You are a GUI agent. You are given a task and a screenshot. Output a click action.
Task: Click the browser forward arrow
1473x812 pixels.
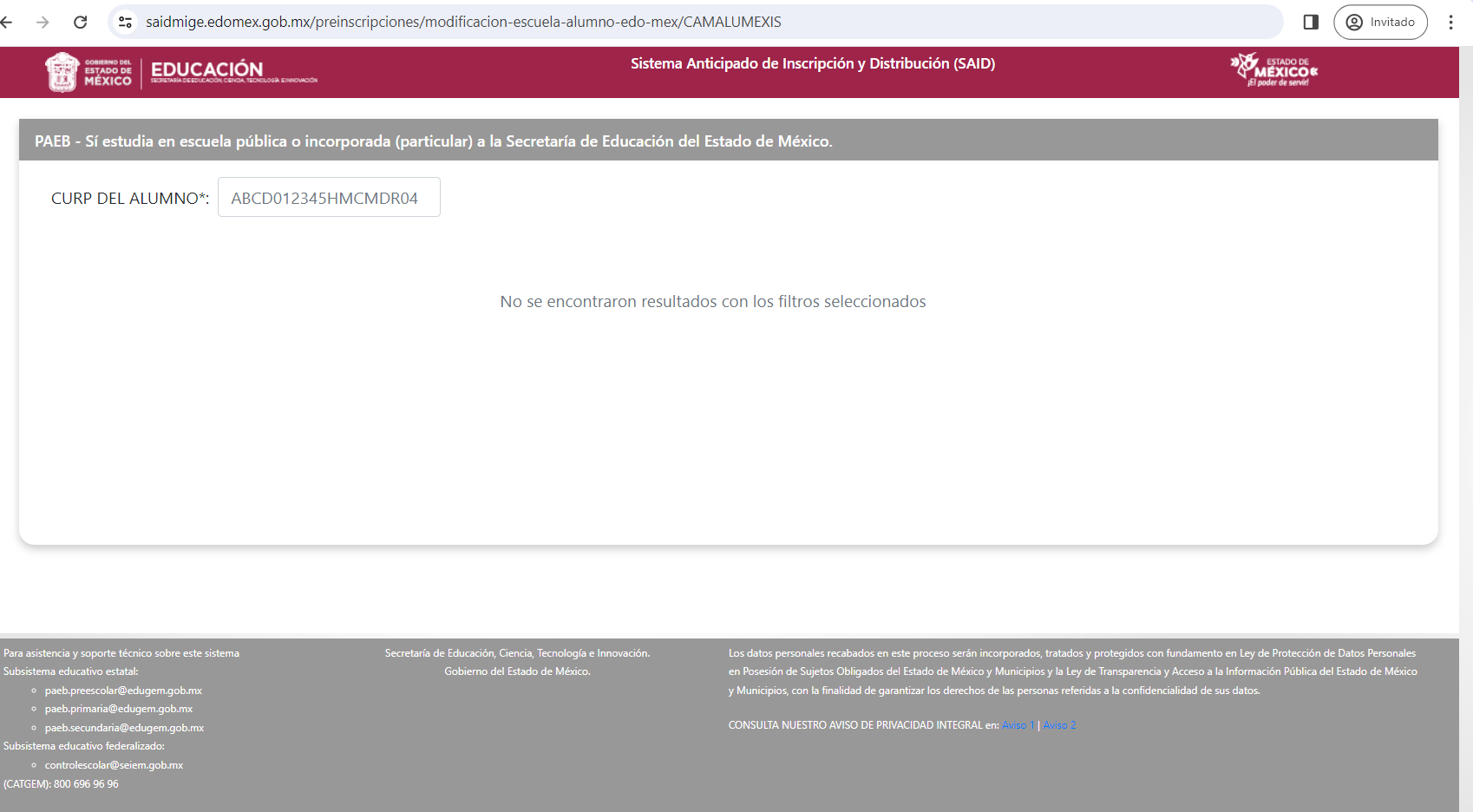(43, 22)
